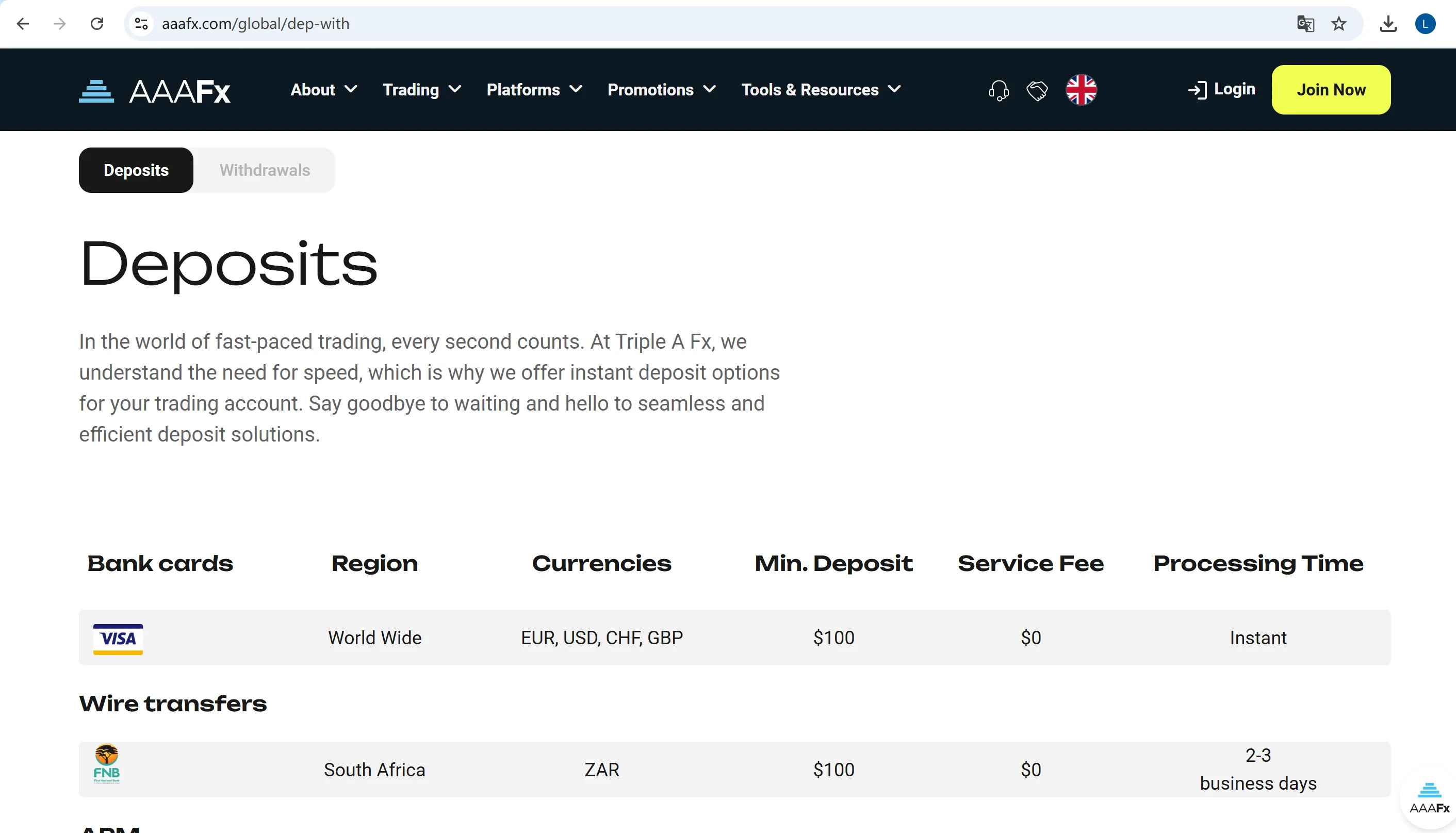Open support via headset icon
The width and height of the screenshot is (1456, 833).
click(999, 90)
